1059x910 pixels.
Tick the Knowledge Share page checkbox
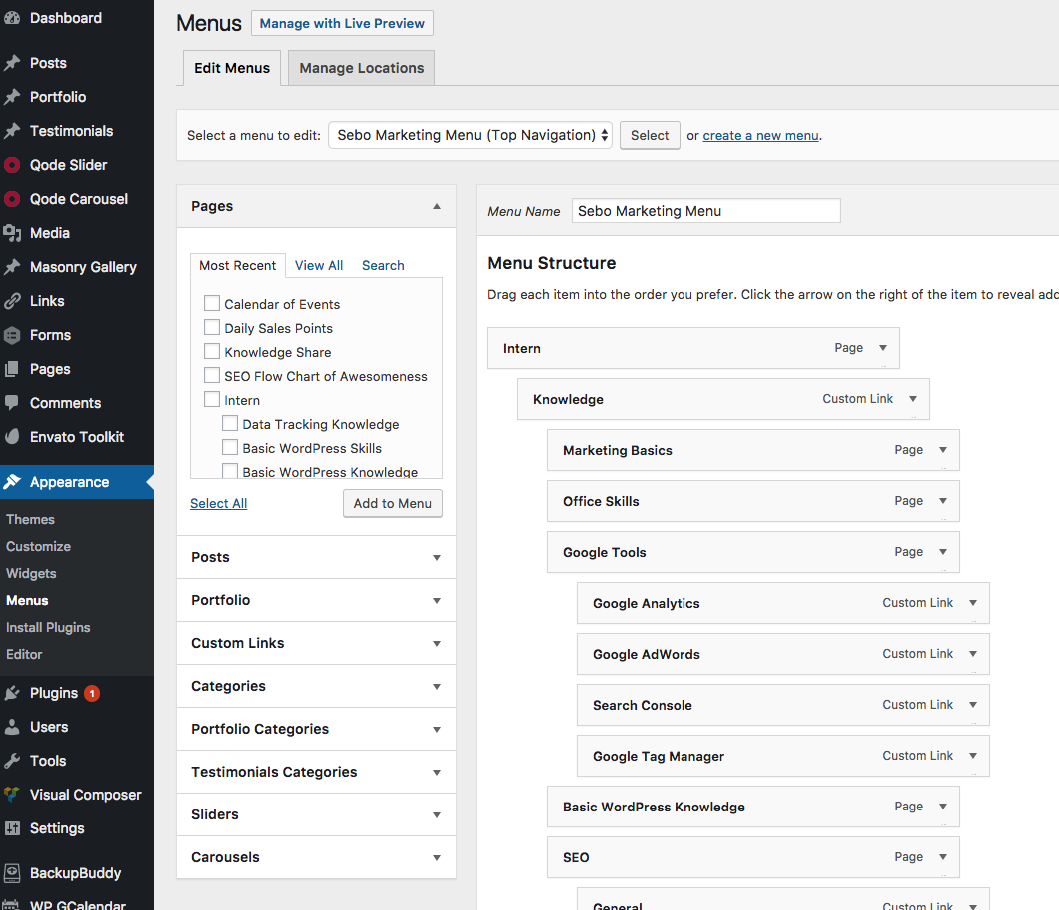[212, 352]
